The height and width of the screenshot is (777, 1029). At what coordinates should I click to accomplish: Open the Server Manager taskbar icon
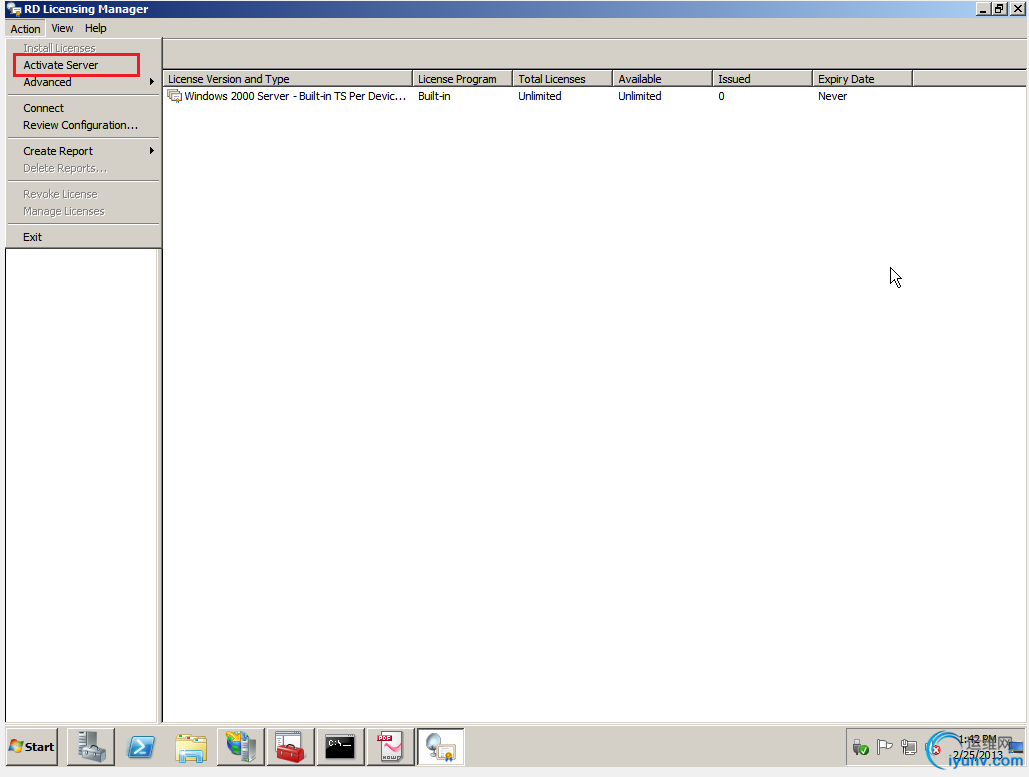(91, 747)
